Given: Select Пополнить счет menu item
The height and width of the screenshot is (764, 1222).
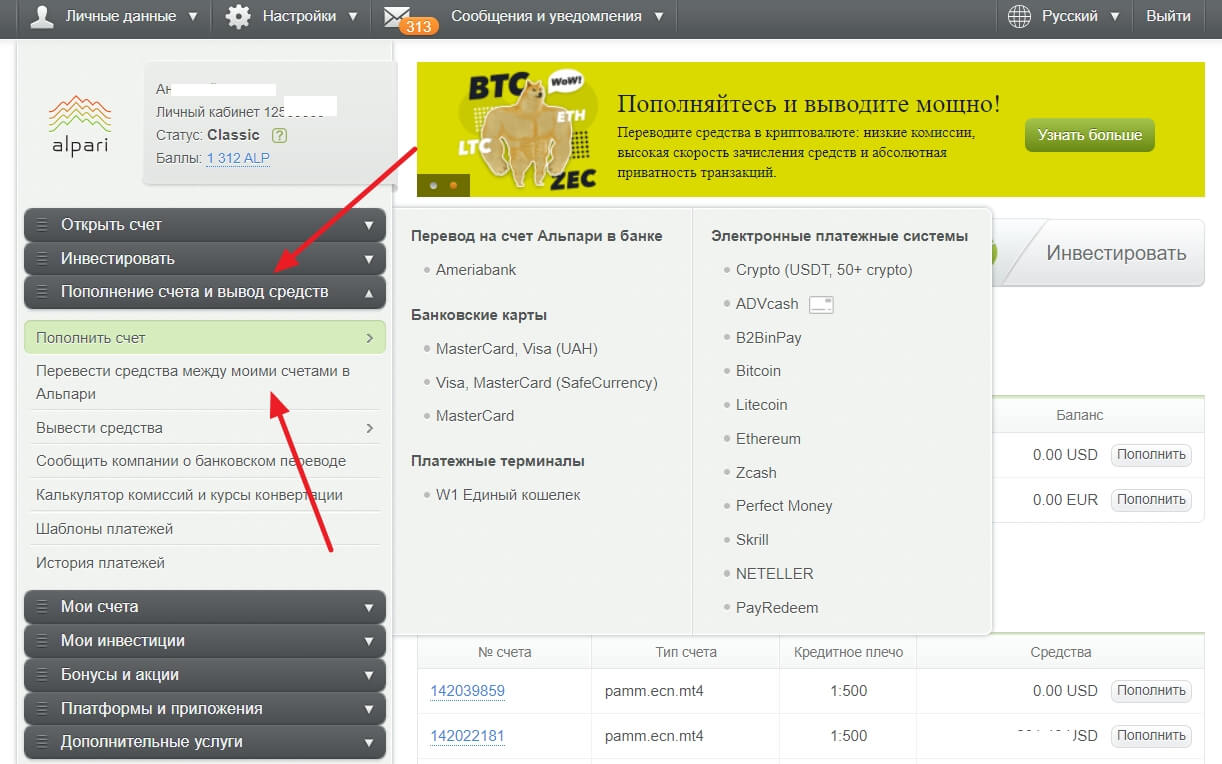Looking at the screenshot, I should (205, 338).
